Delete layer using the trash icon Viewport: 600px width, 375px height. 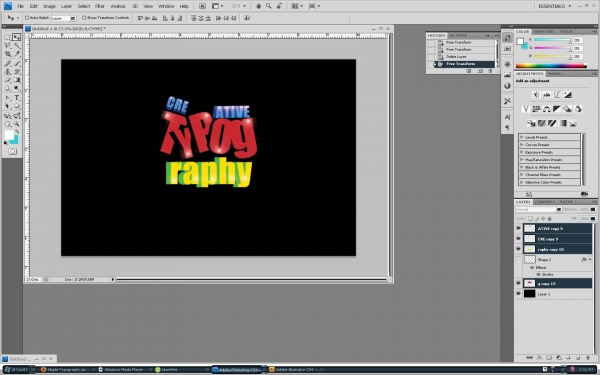[x=588, y=358]
